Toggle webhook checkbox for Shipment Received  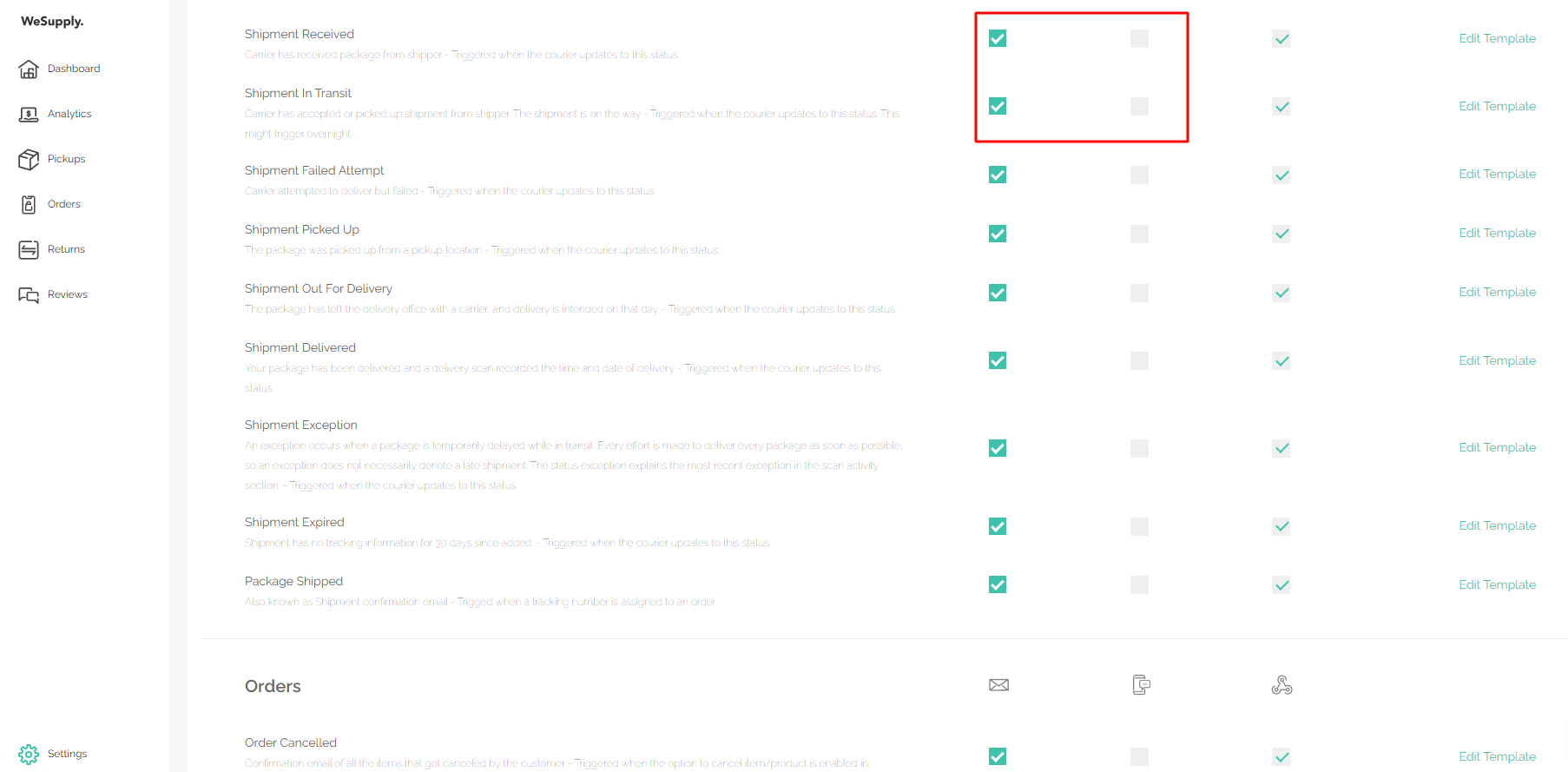click(x=1281, y=38)
